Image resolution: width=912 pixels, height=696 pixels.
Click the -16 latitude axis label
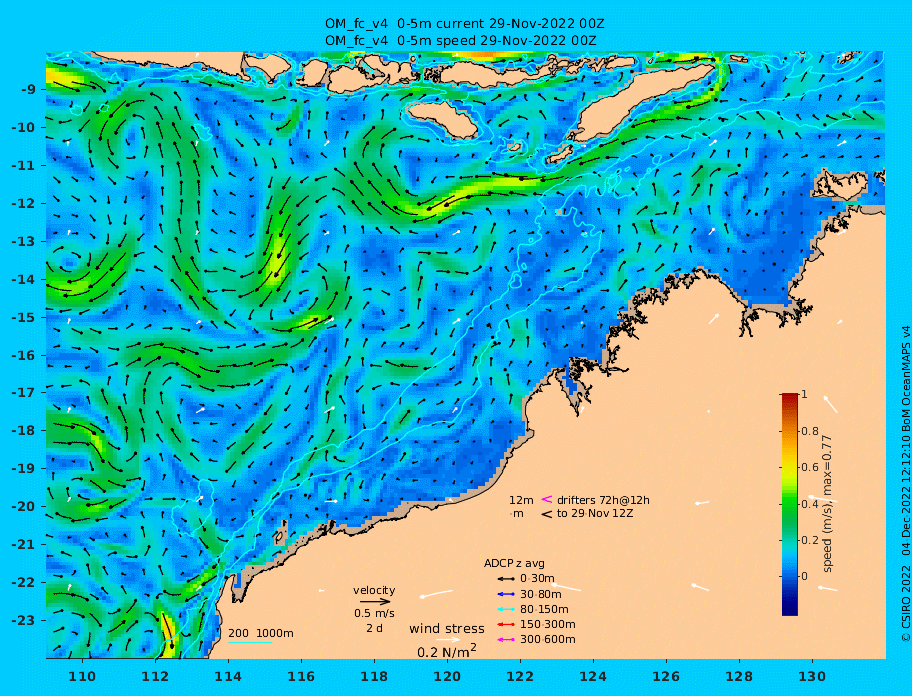[23, 355]
